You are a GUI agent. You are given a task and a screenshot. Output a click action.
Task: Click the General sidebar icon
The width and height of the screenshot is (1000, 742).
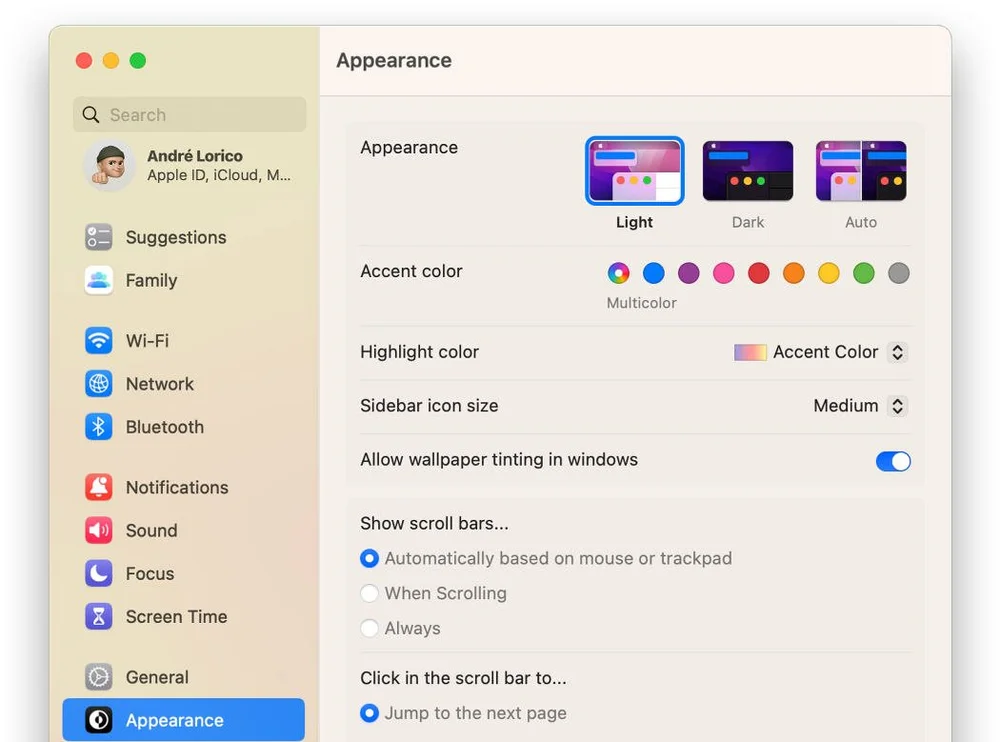click(156, 677)
